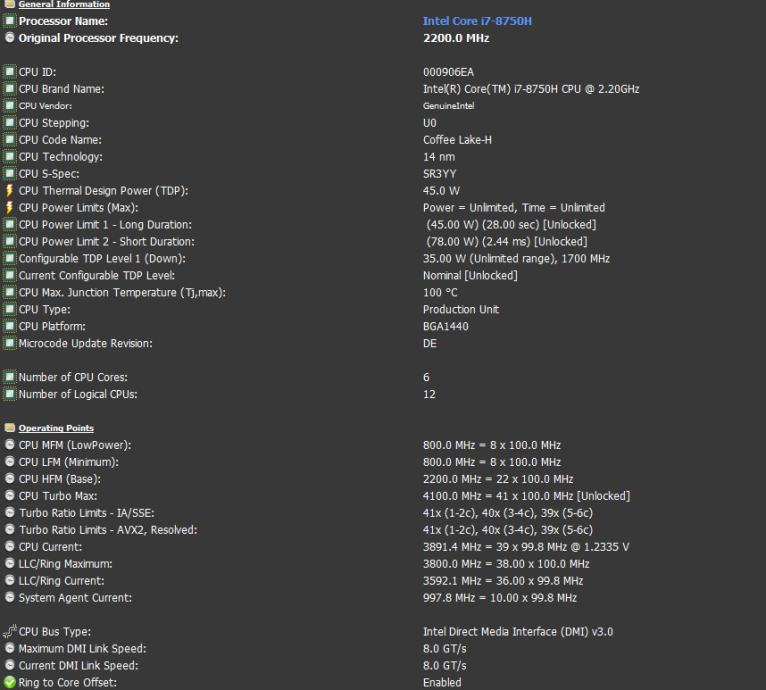
Task: Click the green check icon beside Ring to Core Offset
Action: (10, 683)
